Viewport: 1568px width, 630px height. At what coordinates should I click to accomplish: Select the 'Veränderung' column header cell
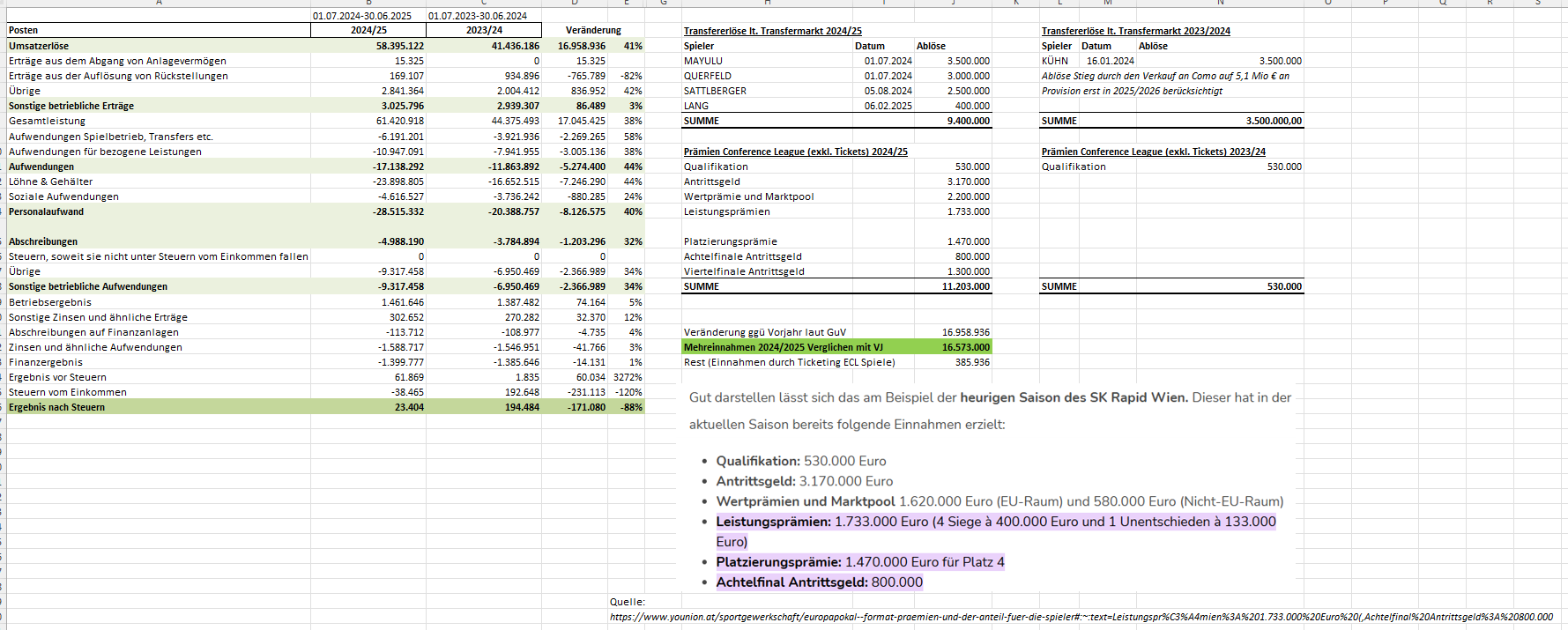point(593,30)
